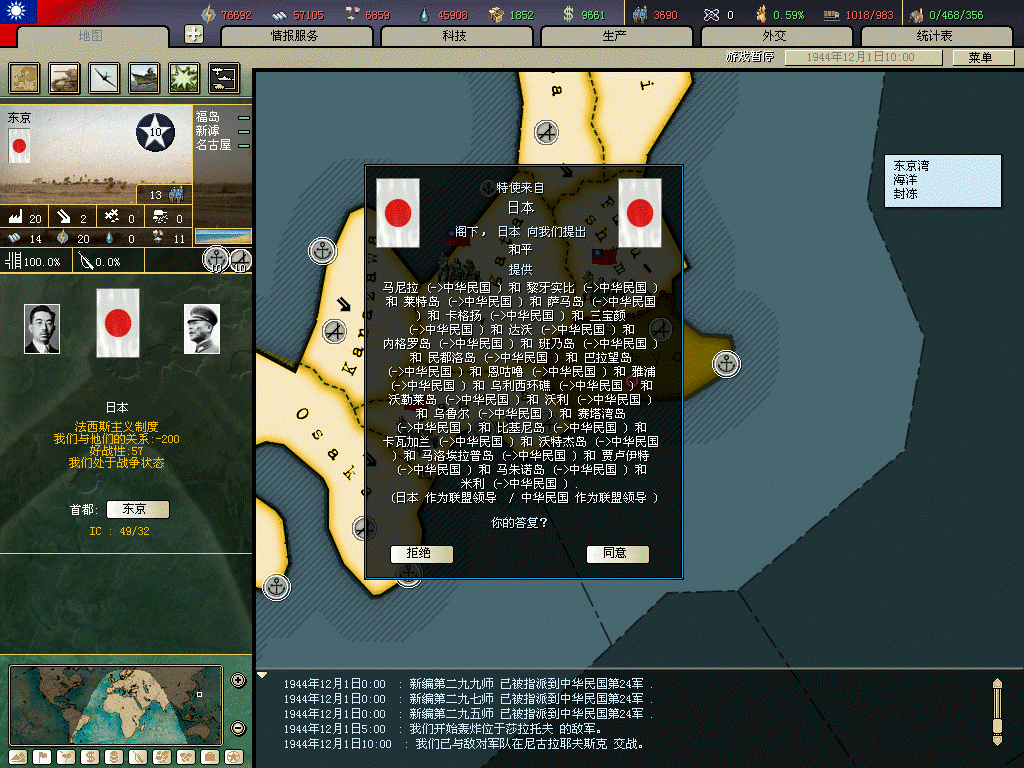The image size is (1024, 768).
Task: Click the money dollar sign icon
Action: coord(568,14)
